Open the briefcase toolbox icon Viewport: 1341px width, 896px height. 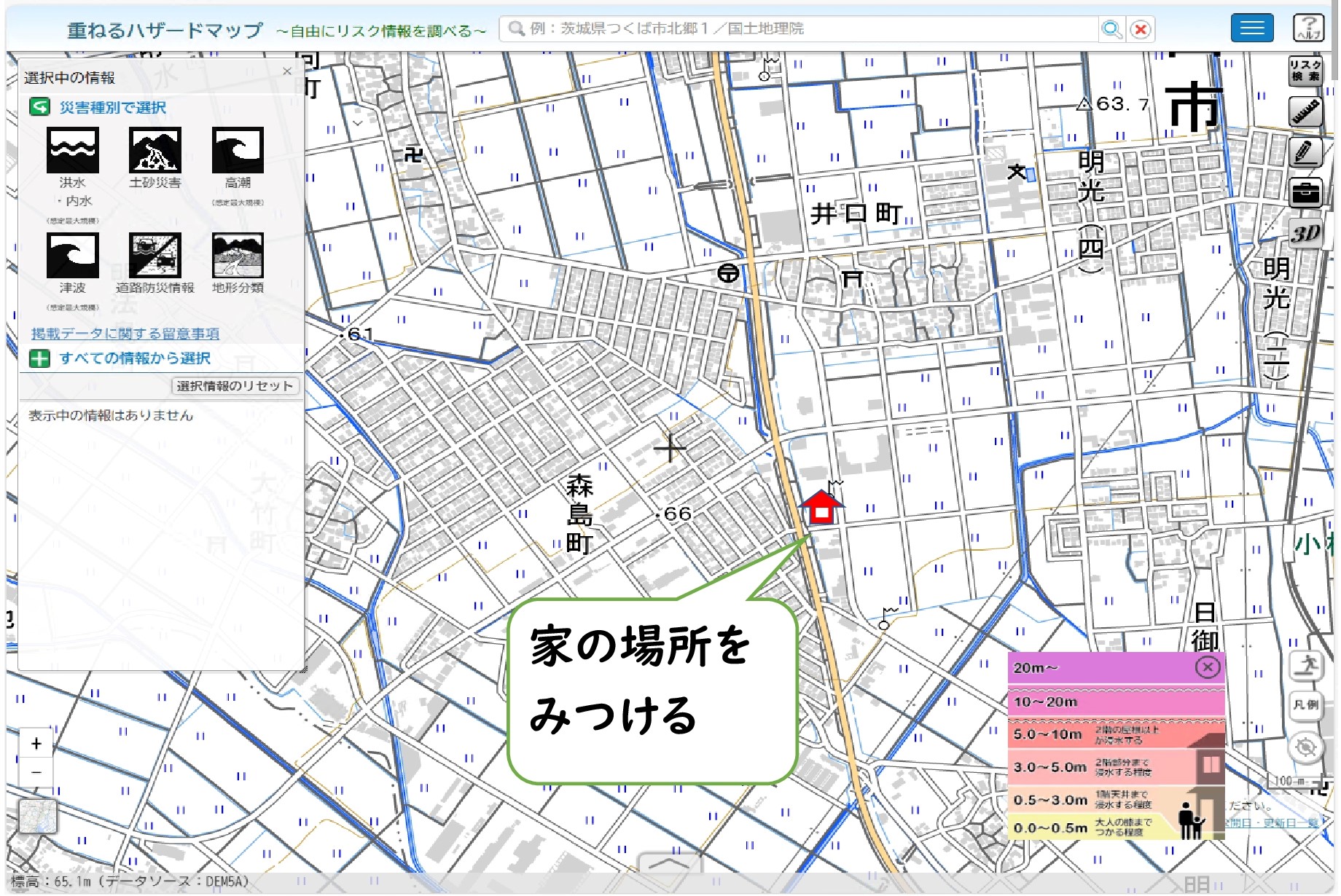(x=1305, y=194)
